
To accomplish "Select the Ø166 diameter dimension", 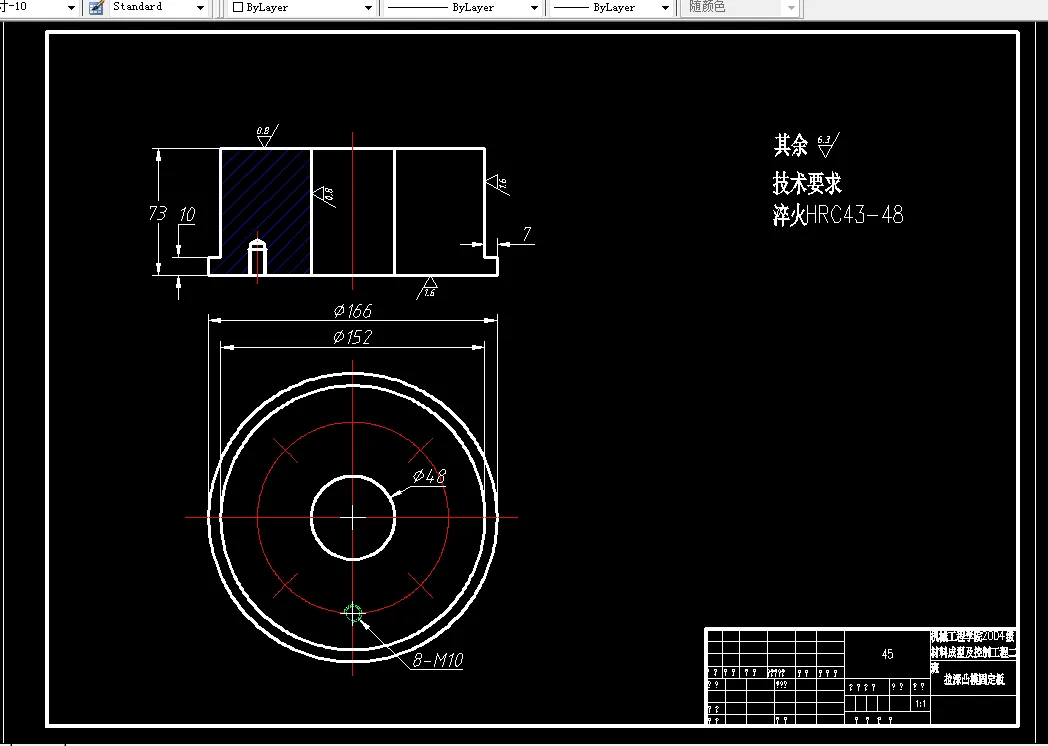I will click(x=352, y=311).
